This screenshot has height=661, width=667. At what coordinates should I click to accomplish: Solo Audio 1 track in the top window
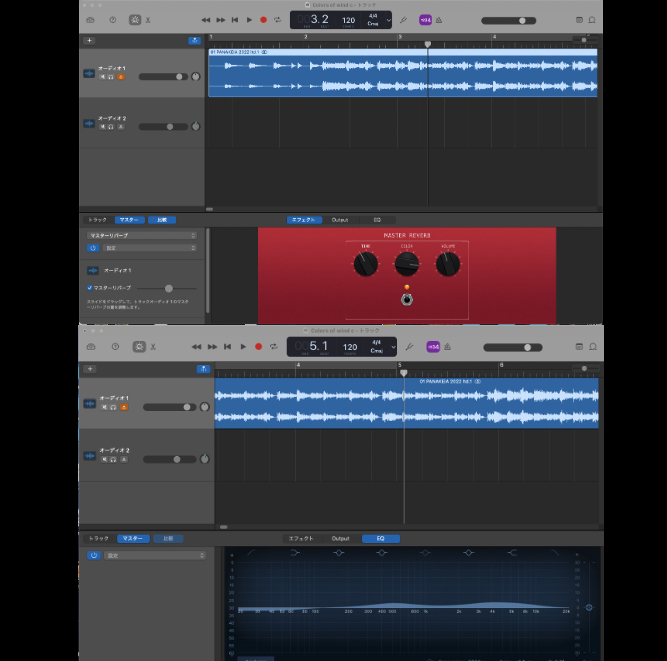click(111, 77)
